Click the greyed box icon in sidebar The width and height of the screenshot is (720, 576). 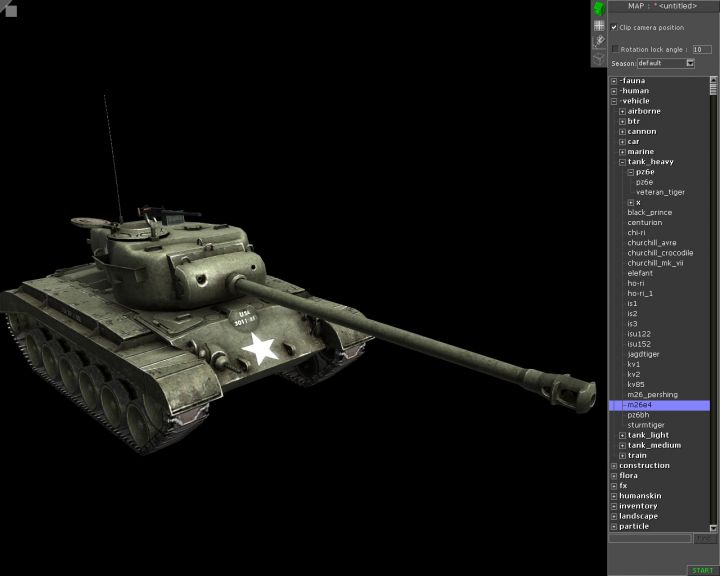tap(599, 59)
